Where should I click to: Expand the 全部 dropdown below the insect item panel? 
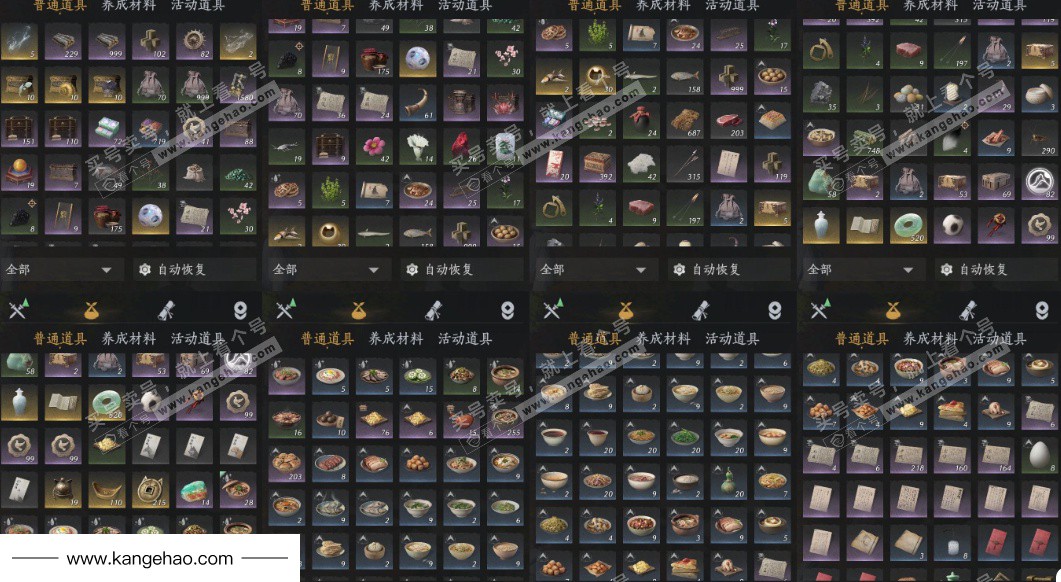click(x=864, y=269)
